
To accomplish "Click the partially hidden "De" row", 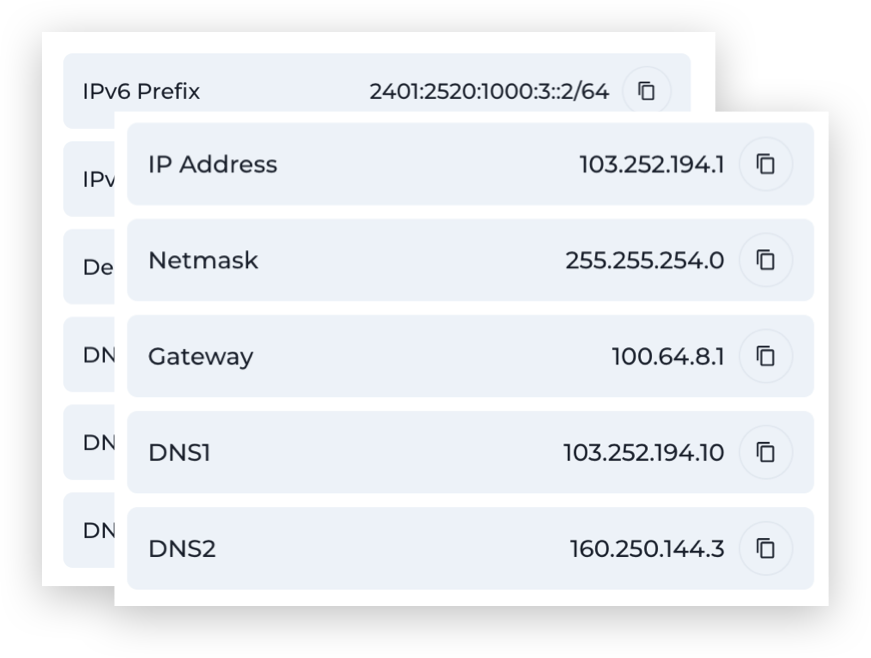I will (x=95, y=268).
